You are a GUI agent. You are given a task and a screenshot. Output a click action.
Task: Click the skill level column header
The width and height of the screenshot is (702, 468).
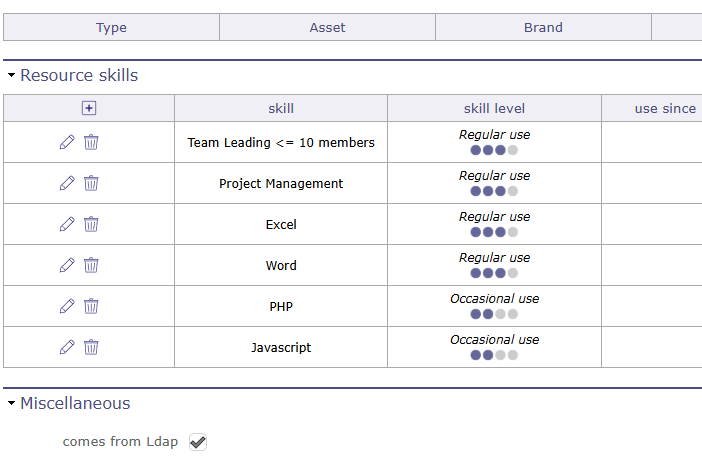[x=494, y=108]
